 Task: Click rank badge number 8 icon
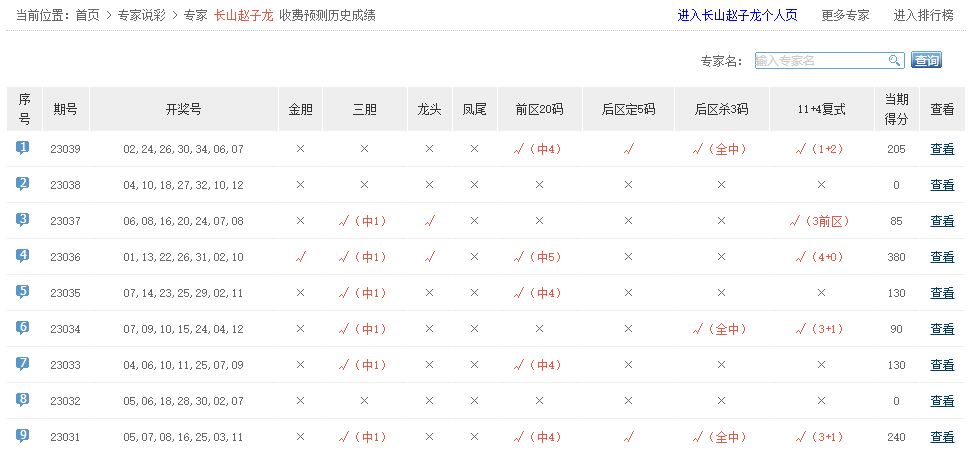tap(23, 400)
